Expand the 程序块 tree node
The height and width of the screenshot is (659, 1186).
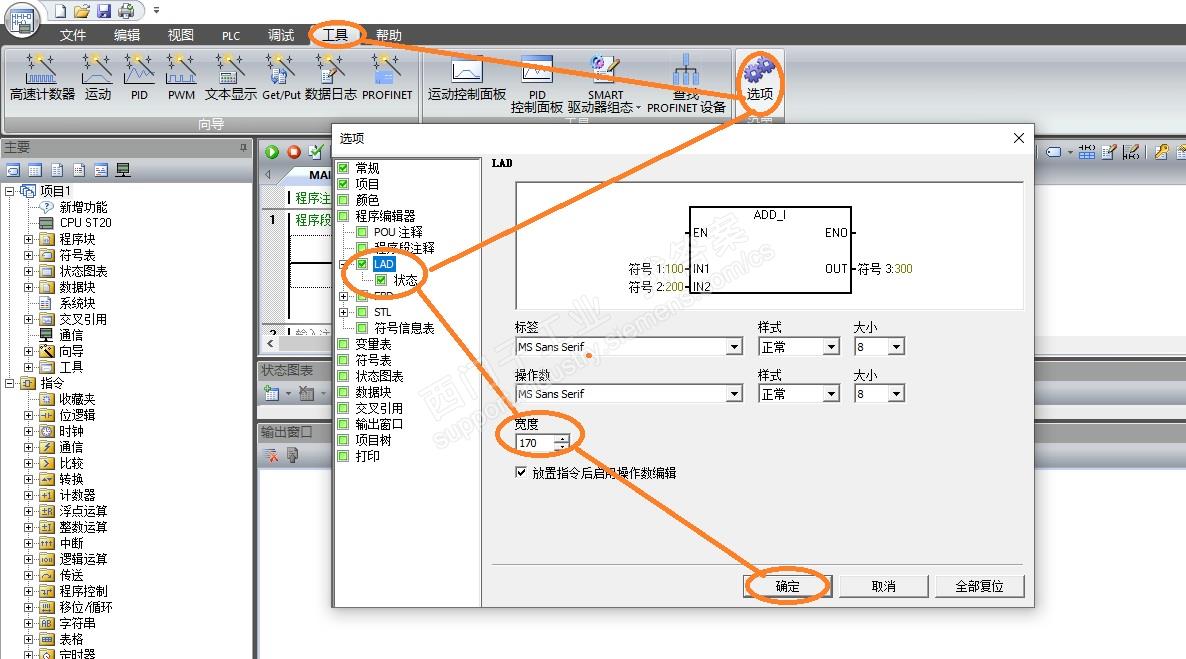(x=28, y=239)
